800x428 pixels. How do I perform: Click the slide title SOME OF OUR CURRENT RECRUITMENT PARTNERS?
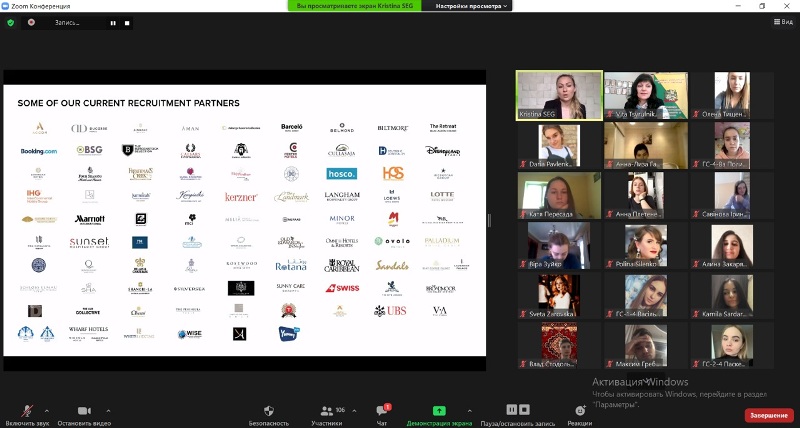coord(129,103)
